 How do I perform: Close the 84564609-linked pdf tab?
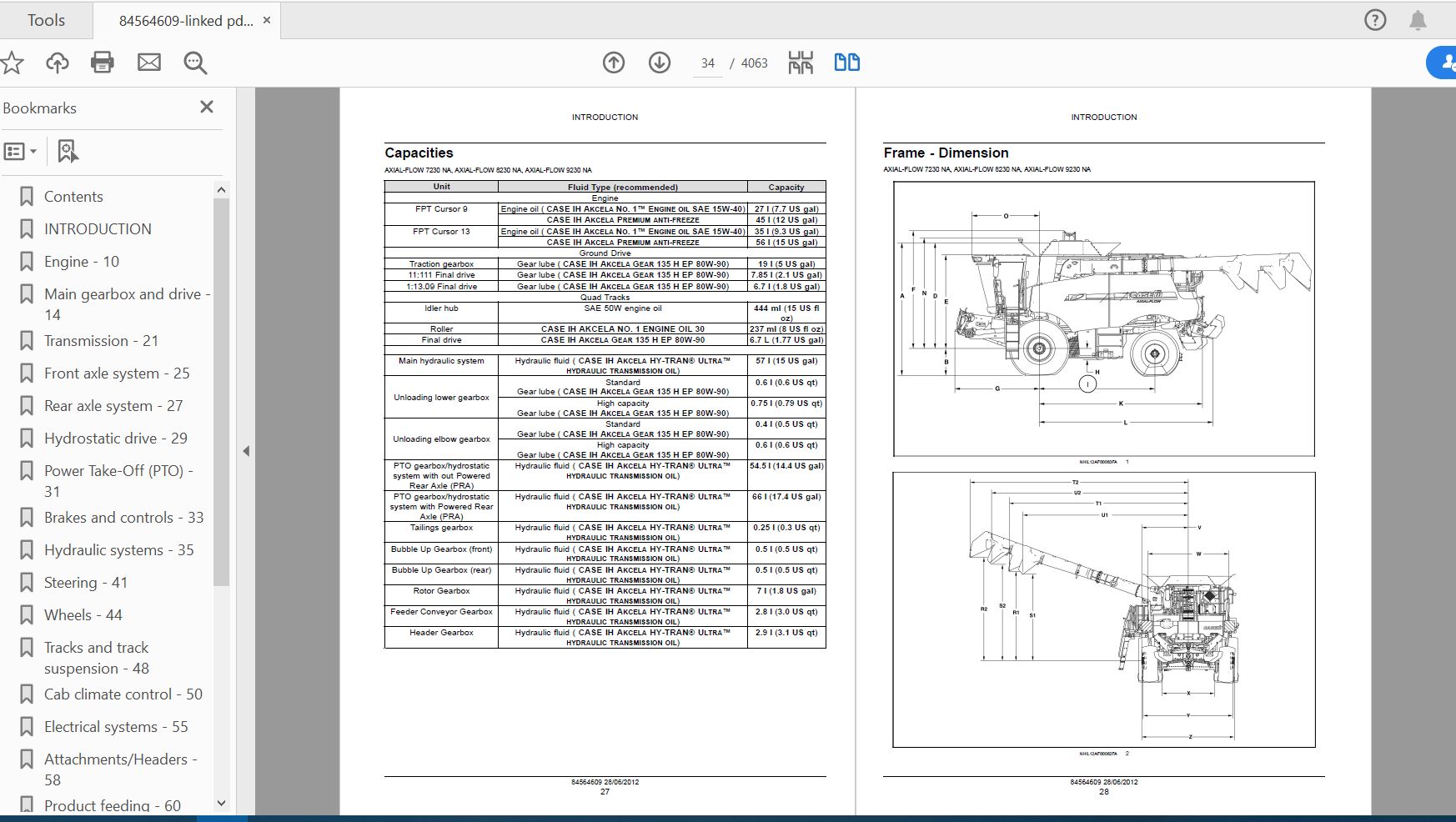click(267, 20)
